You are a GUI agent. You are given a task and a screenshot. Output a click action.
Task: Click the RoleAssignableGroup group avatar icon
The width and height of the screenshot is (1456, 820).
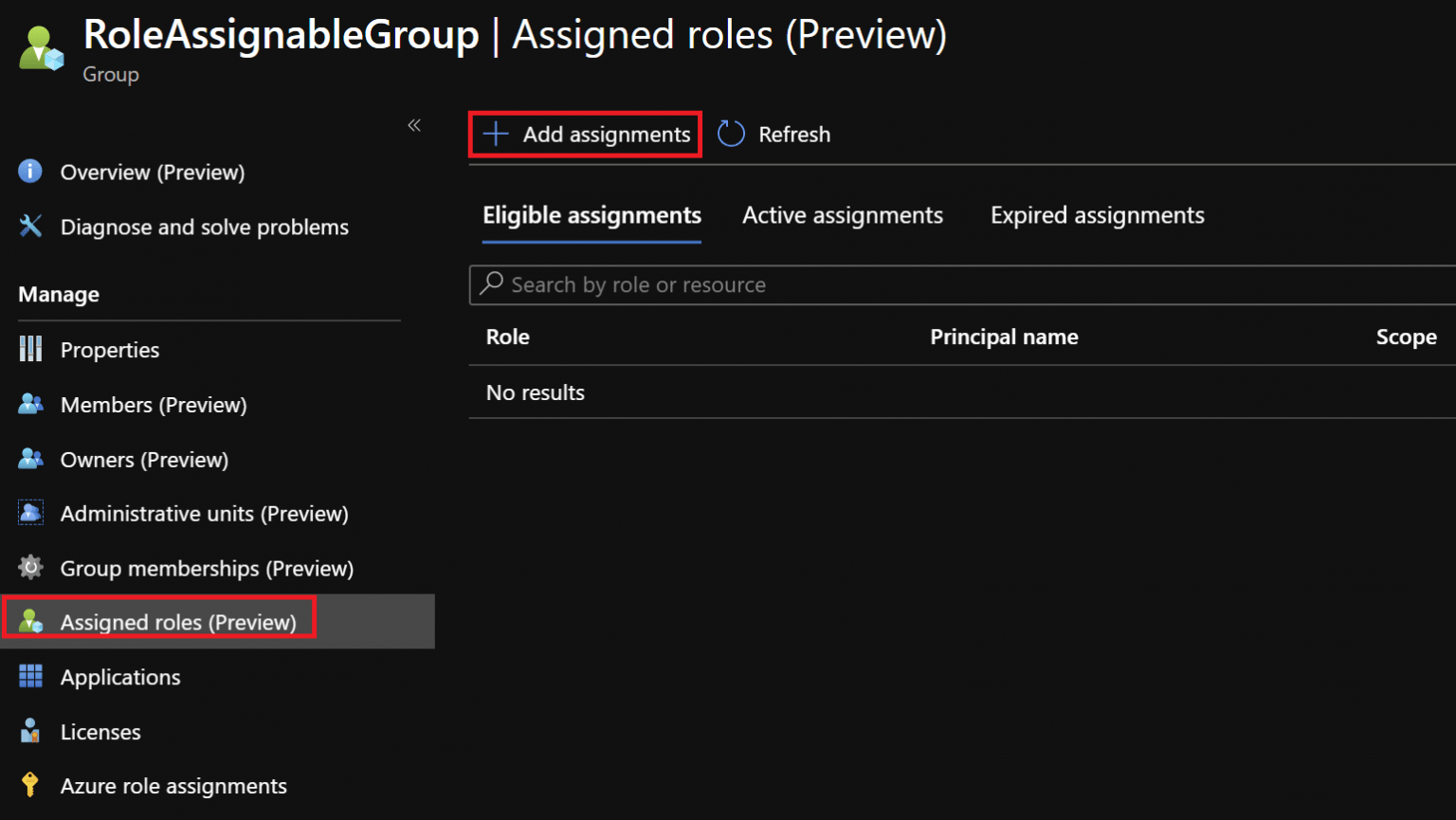pos(41,45)
